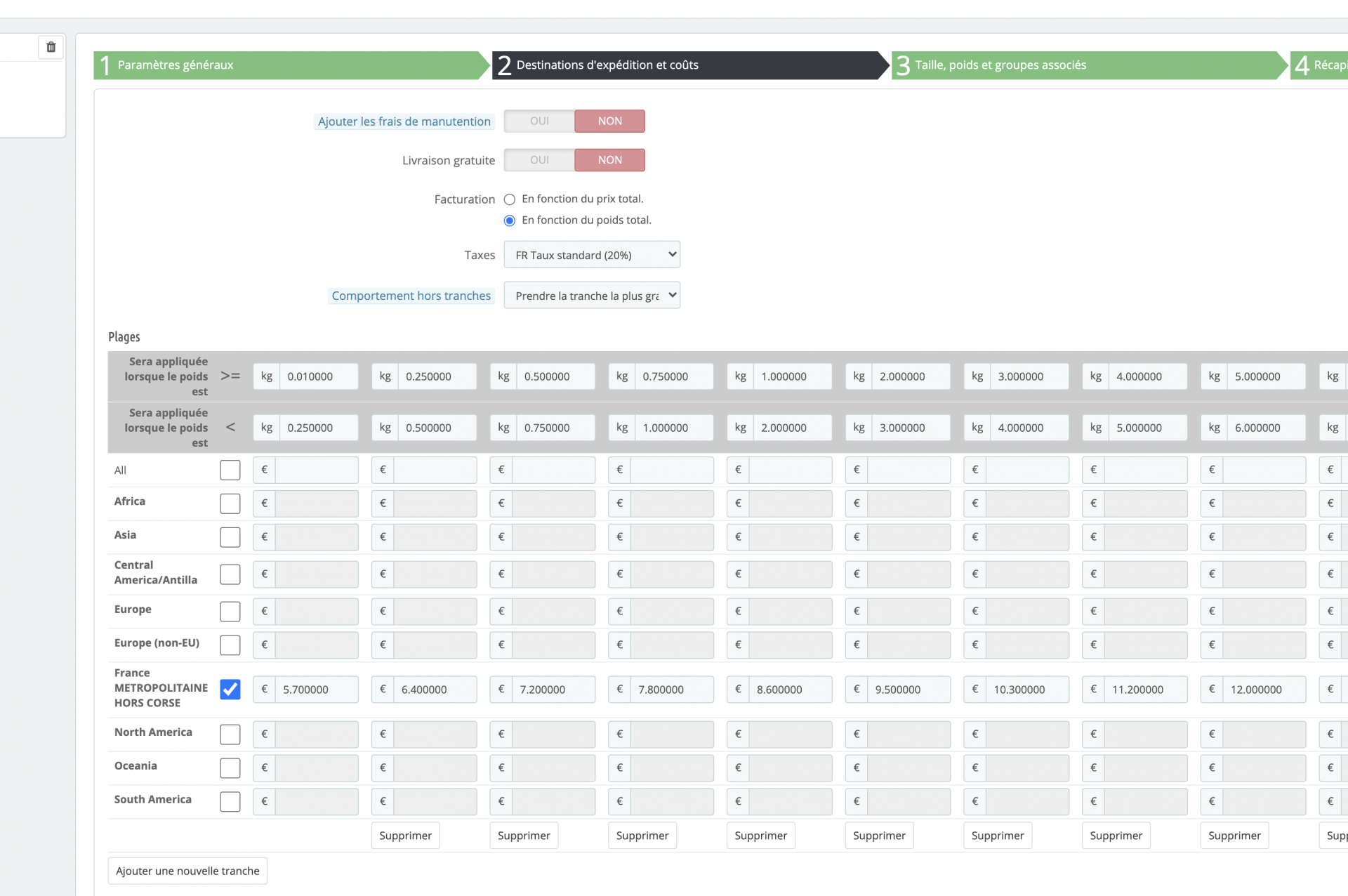The height and width of the screenshot is (896, 1348).
Task: Delete the 0.250000–0.500000 kg range
Action: (x=405, y=836)
